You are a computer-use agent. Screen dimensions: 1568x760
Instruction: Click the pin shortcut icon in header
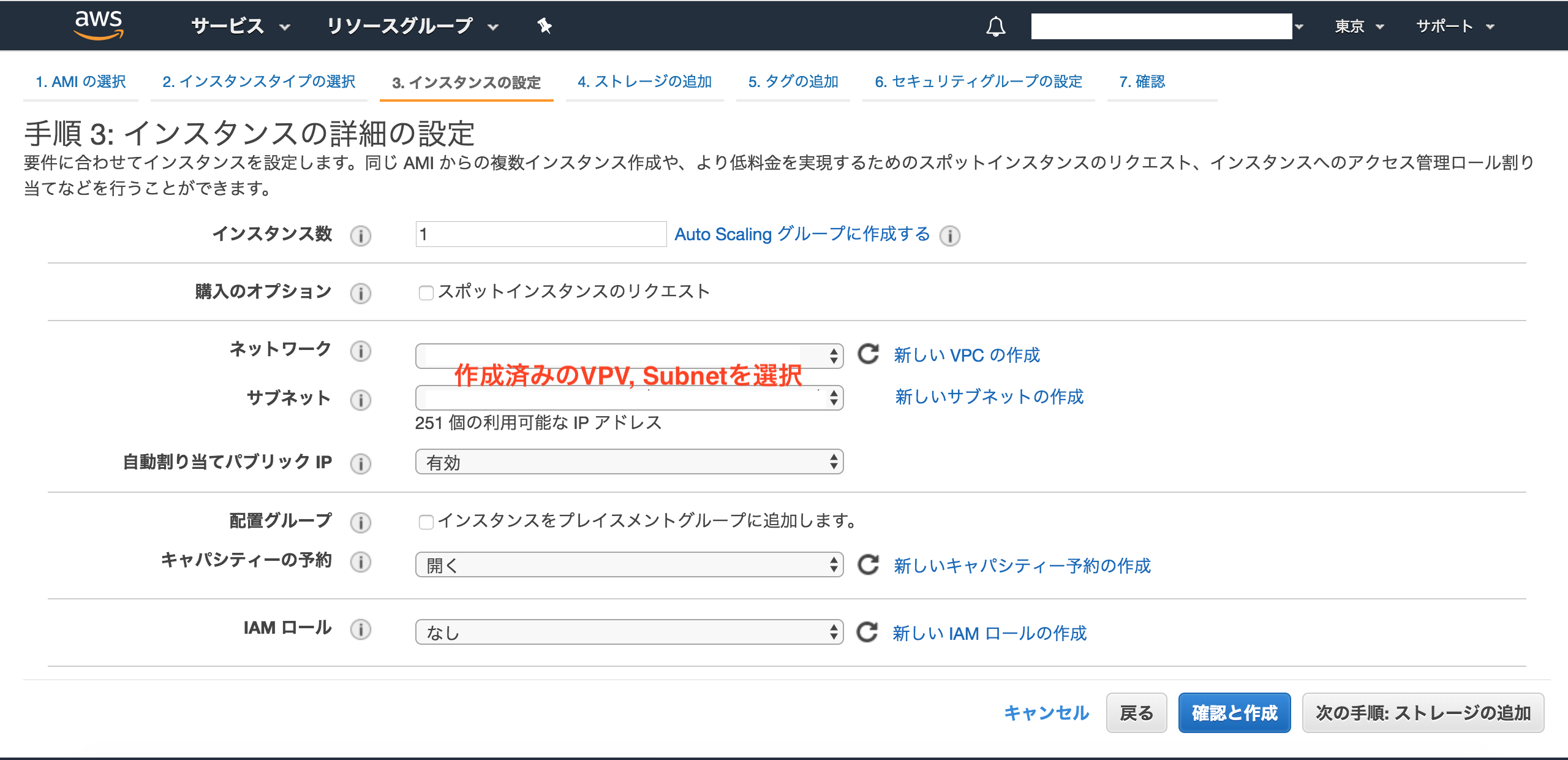tap(544, 26)
